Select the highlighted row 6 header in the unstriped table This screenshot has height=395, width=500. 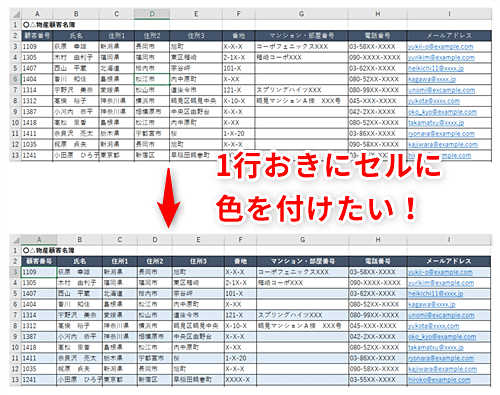pos(15,79)
